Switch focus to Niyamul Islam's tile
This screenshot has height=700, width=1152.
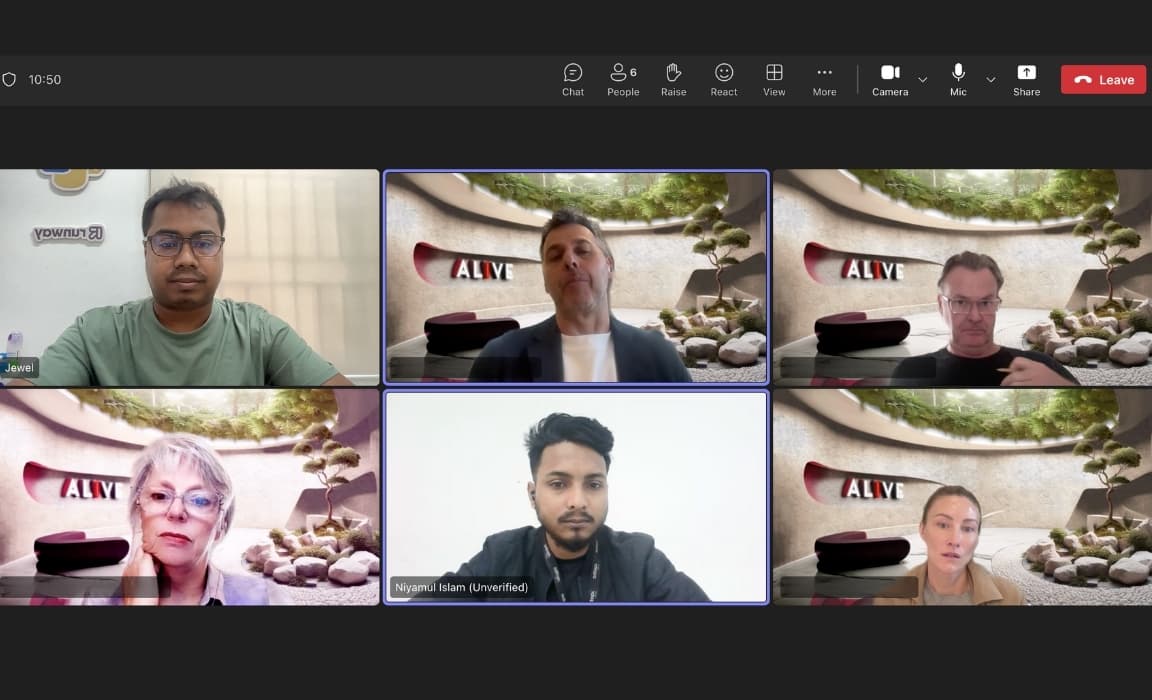(576, 497)
